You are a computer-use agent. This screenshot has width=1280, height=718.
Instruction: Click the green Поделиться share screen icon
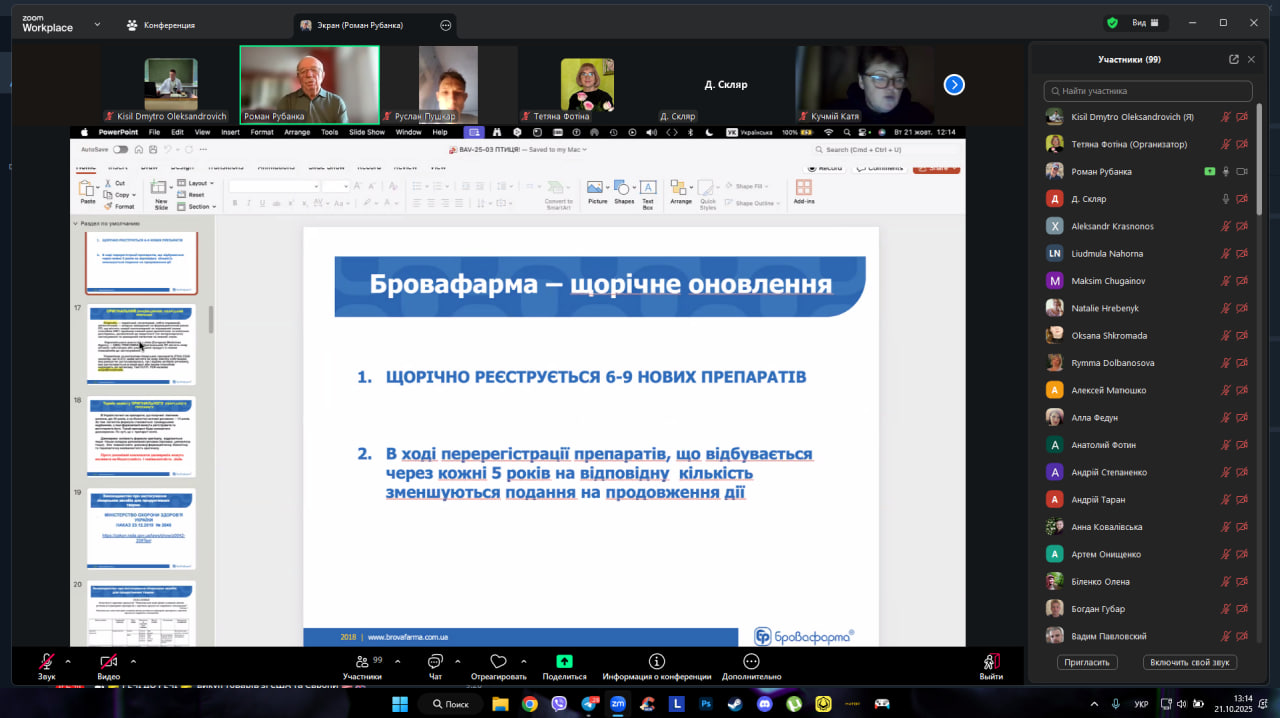[x=564, y=662]
